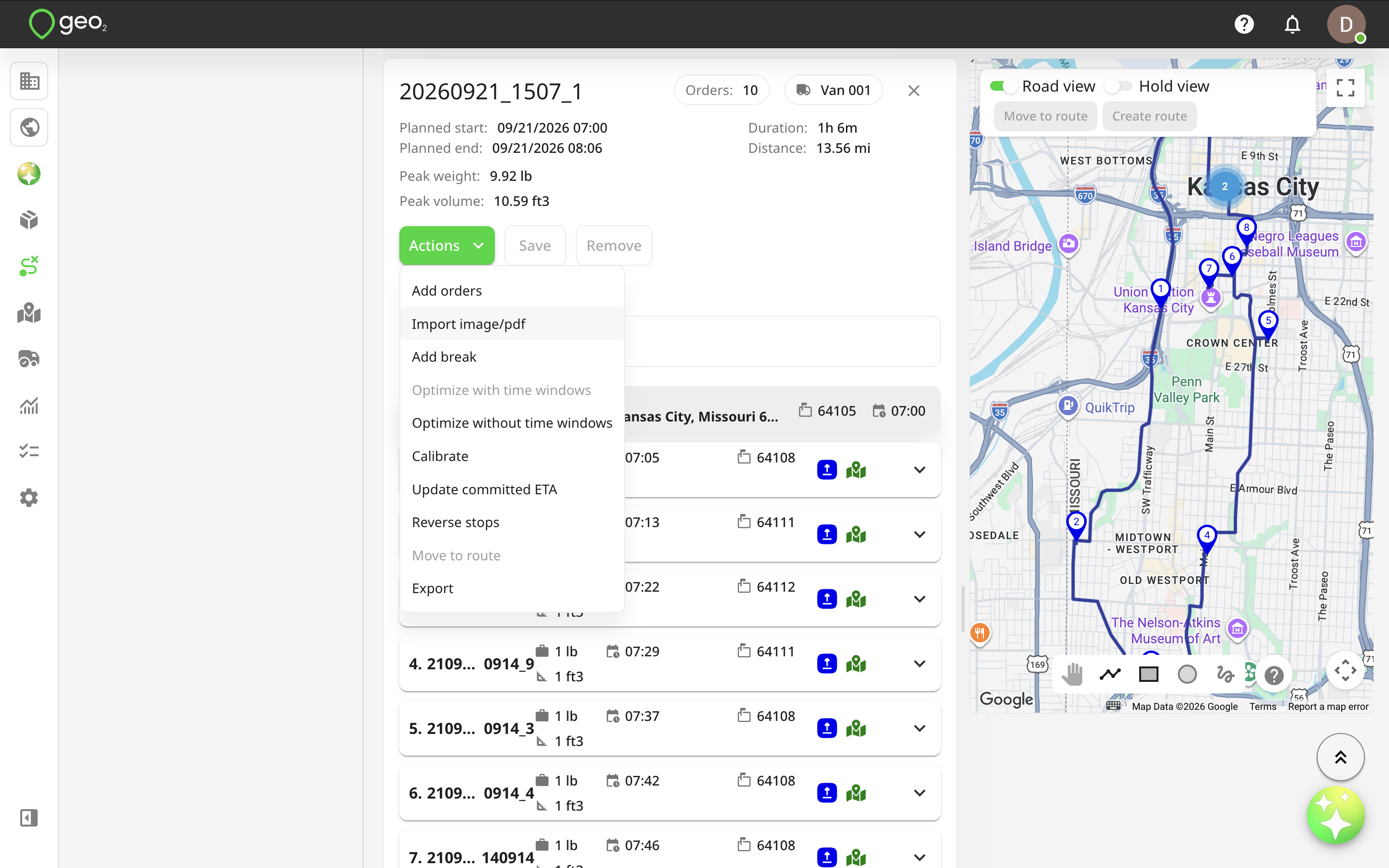
Task: Click the scroll-to-top double chevron button
Action: pos(1340,758)
